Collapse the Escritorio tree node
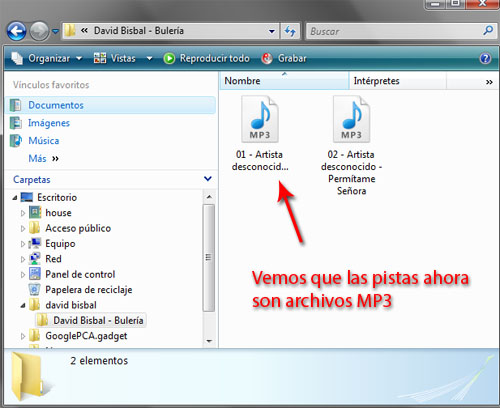 15,198
